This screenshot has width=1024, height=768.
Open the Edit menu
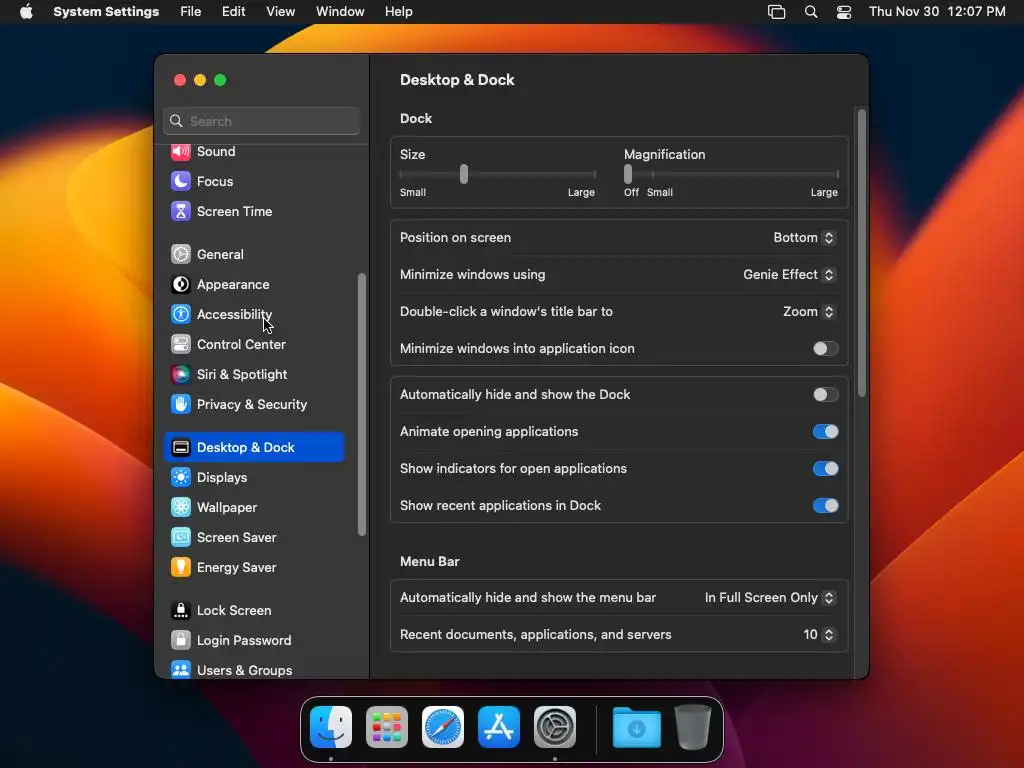coord(233,12)
